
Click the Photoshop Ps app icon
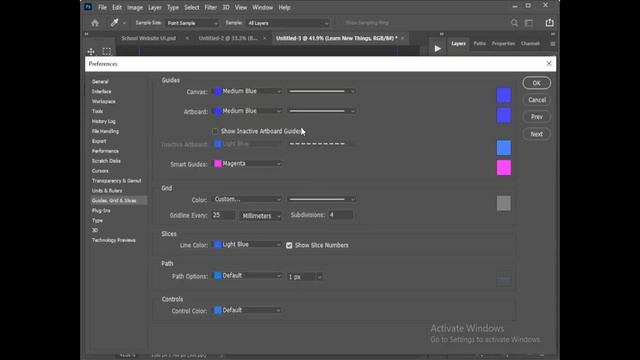(x=88, y=7)
